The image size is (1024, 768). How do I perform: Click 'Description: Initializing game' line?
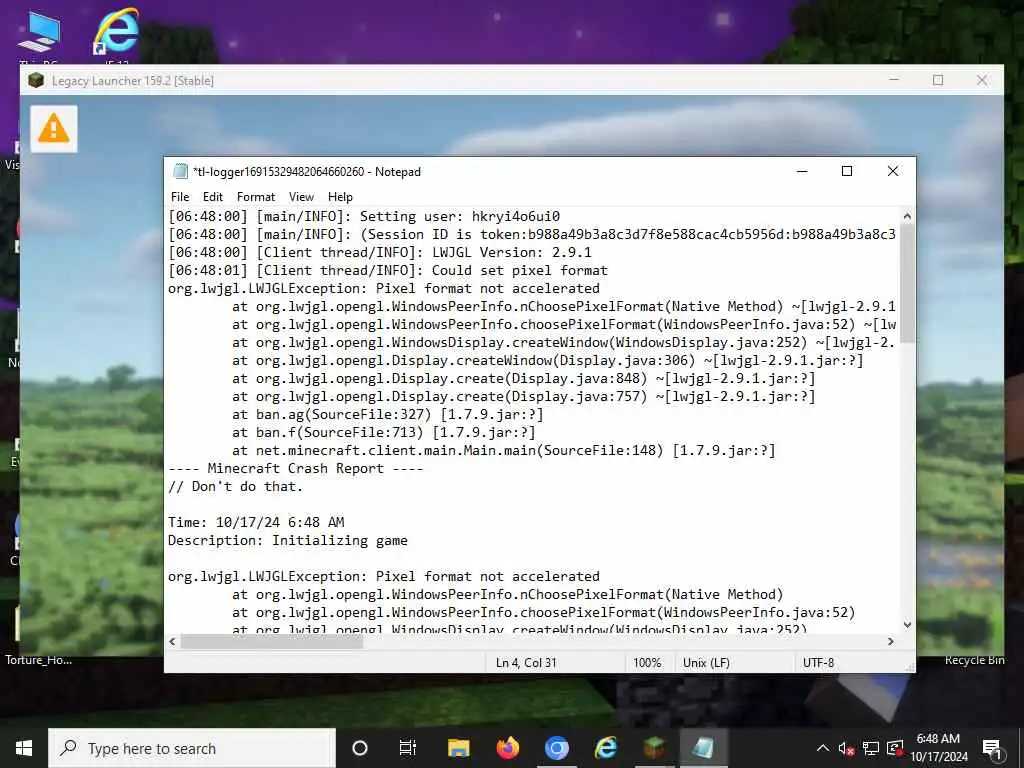[287, 541]
